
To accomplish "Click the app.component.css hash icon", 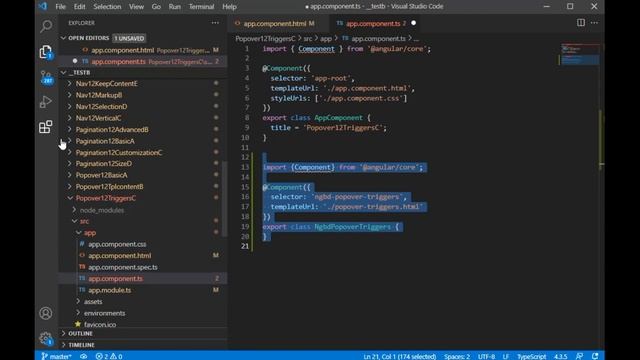I will 82,244.
